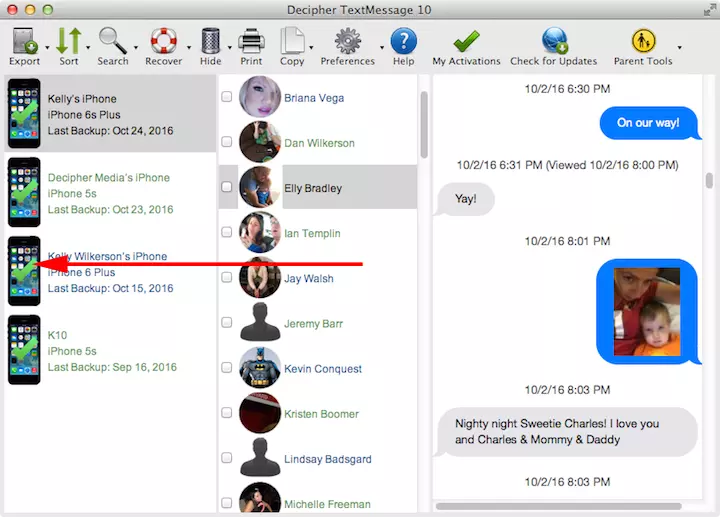
Task: Check the box next to Dan Wilkerson
Action: [x=227, y=142]
